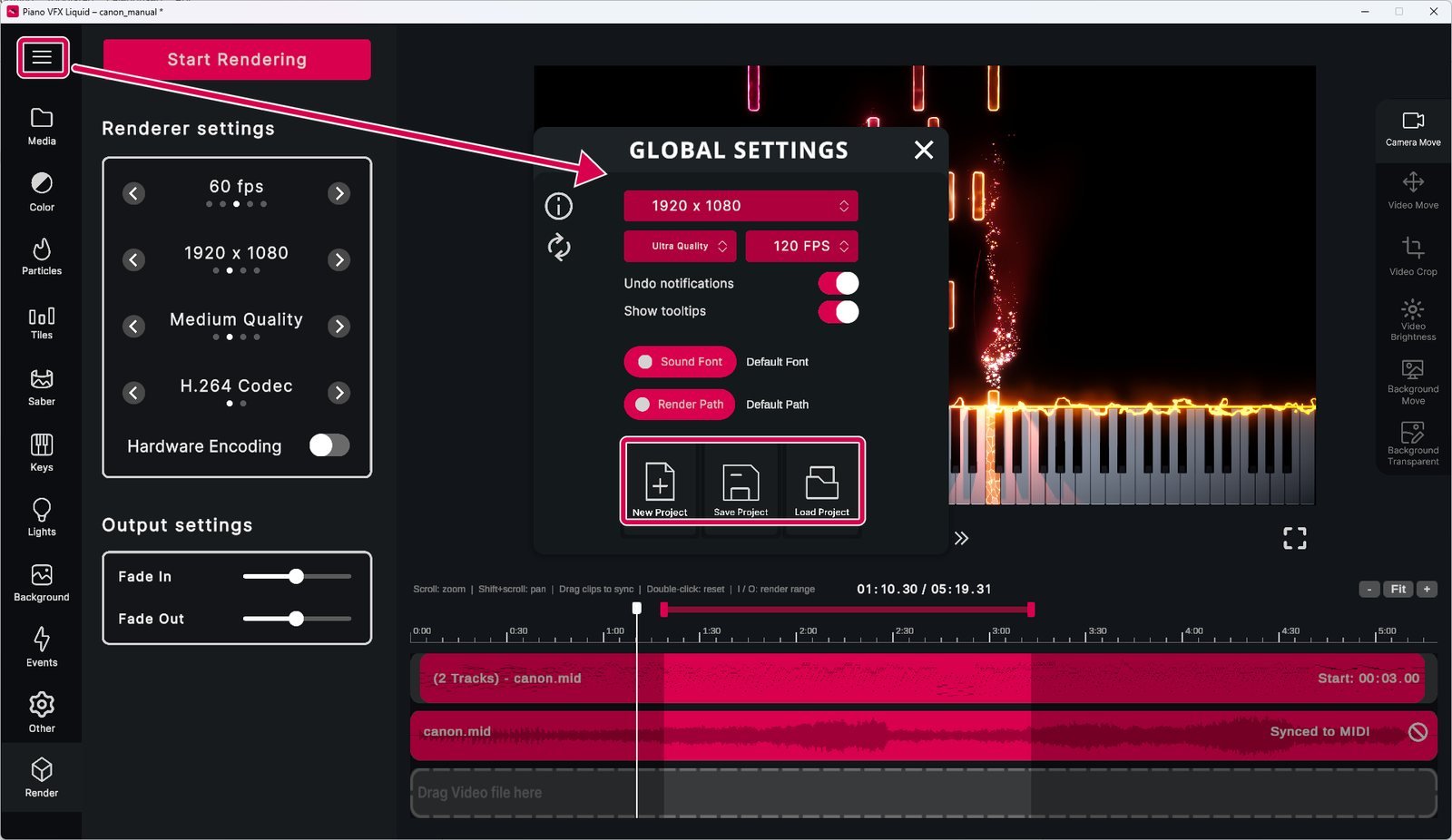
Task: Open the Events panel
Action: pyautogui.click(x=42, y=648)
